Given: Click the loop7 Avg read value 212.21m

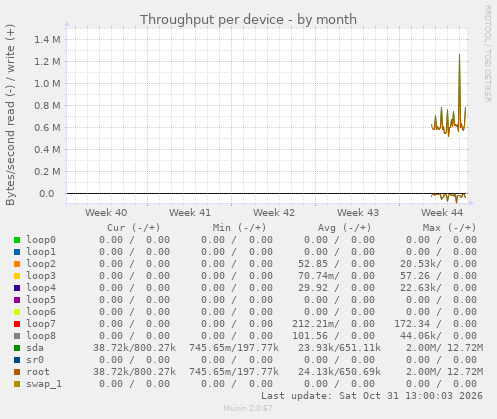Looking at the screenshot, I should [x=313, y=324].
